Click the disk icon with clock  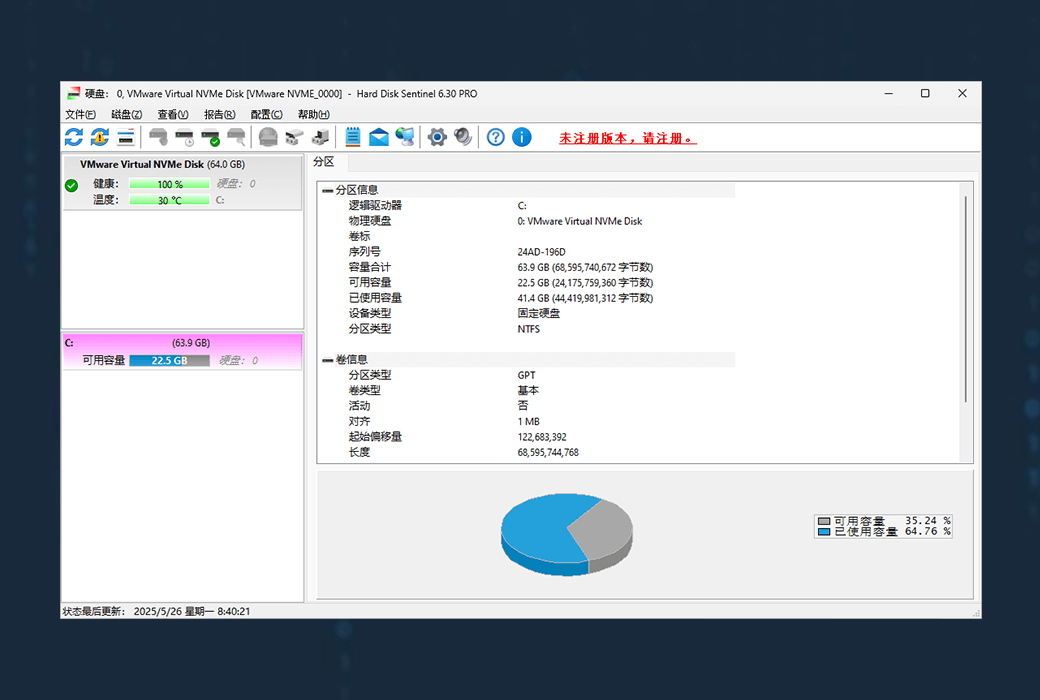click(184, 137)
